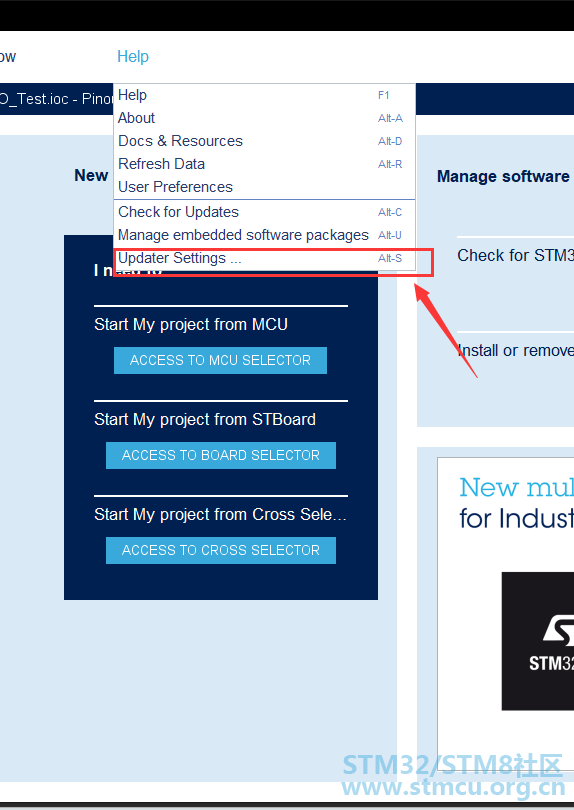Viewport: 574px width, 810px height.
Task: Click ACCESS TO BOARD SELECTOR button
Action: coord(221,455)
